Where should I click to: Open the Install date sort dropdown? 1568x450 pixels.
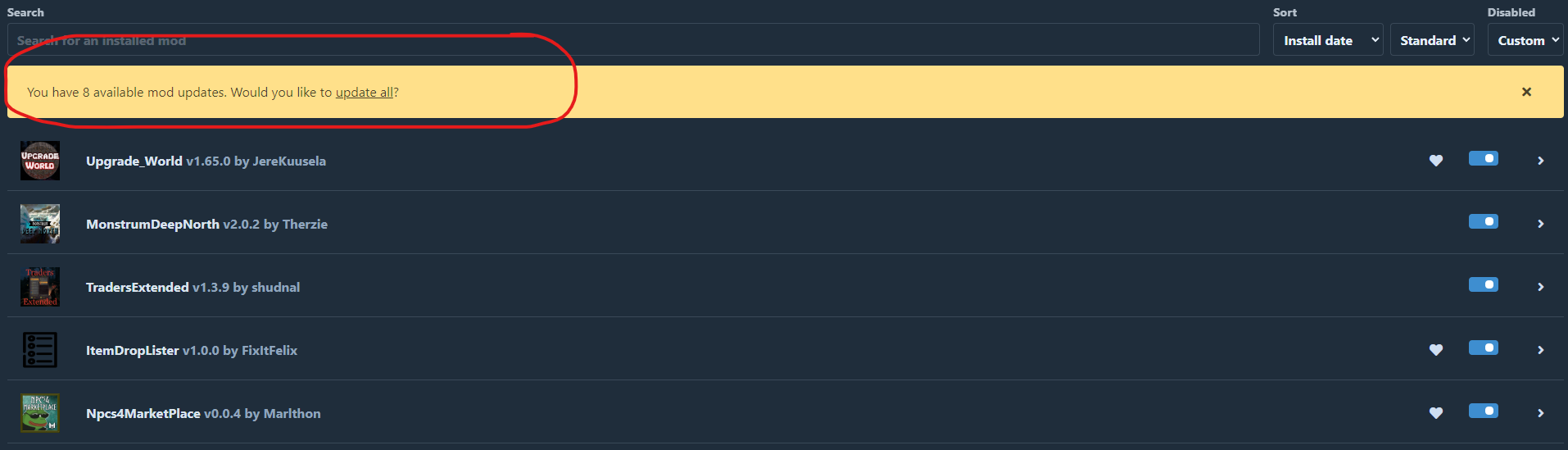pos(1328,40)
